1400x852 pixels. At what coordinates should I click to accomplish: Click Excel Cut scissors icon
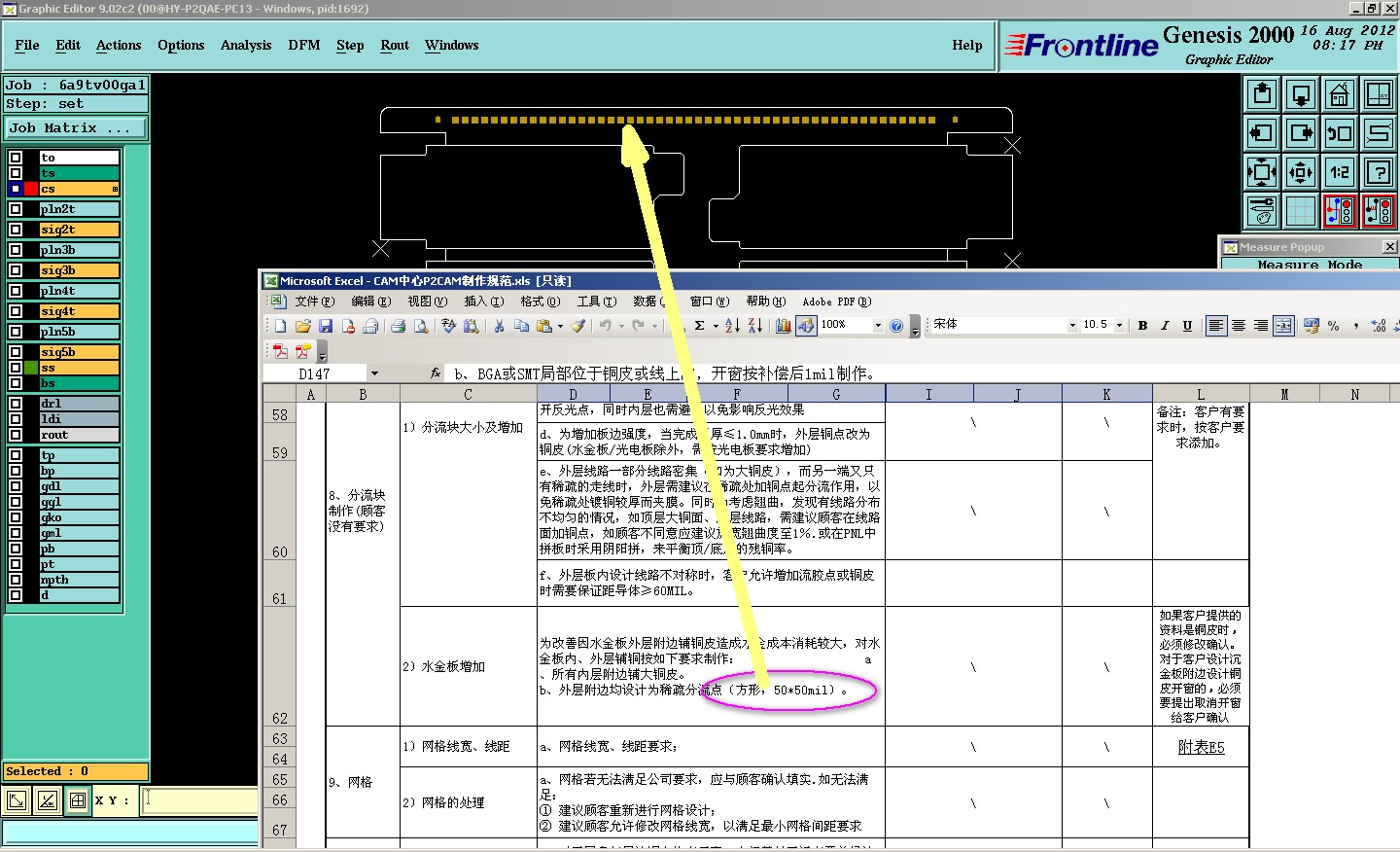click(x=499, y=326)
